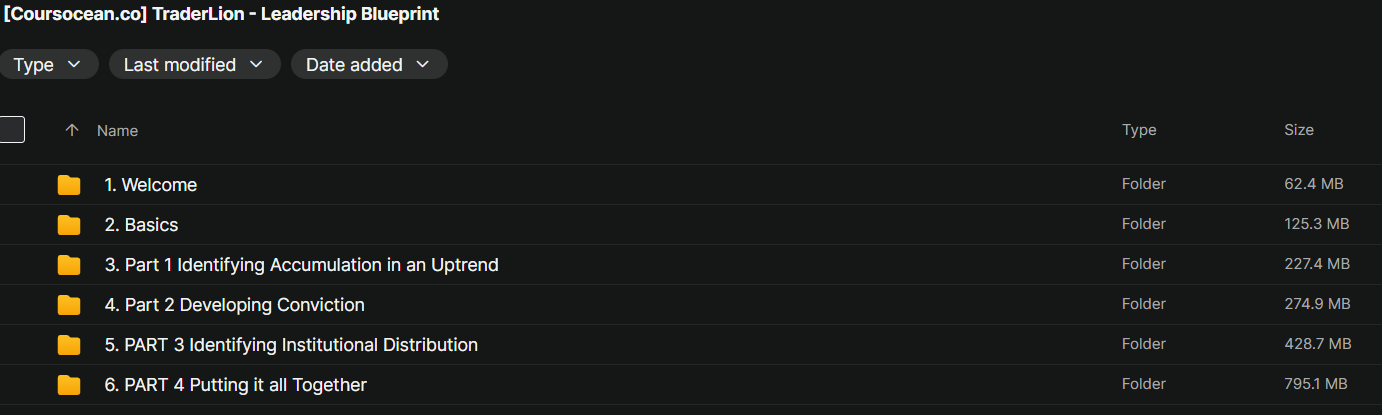This screenshot has height=415, width=1382.
Task: Open the Date added filter dropdown
Action: (x=369, y=65)
